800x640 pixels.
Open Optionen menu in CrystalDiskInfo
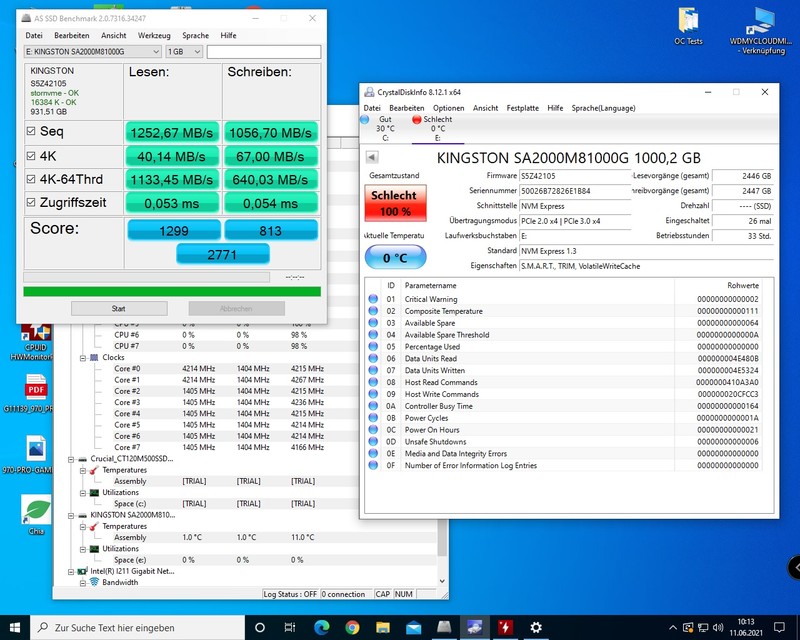coord(448,108)
